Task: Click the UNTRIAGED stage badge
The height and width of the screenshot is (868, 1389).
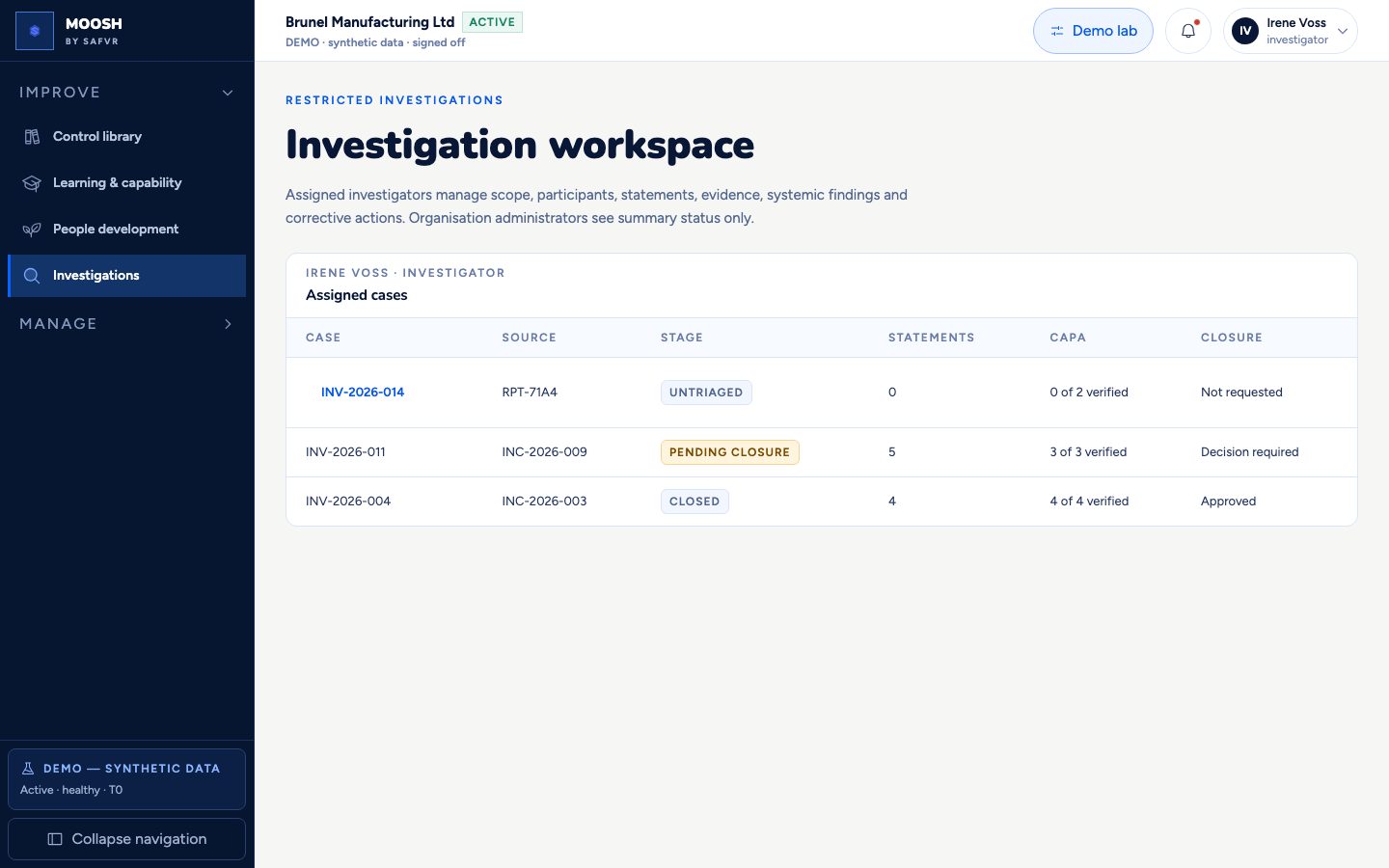Action: (x=706, y=393)
